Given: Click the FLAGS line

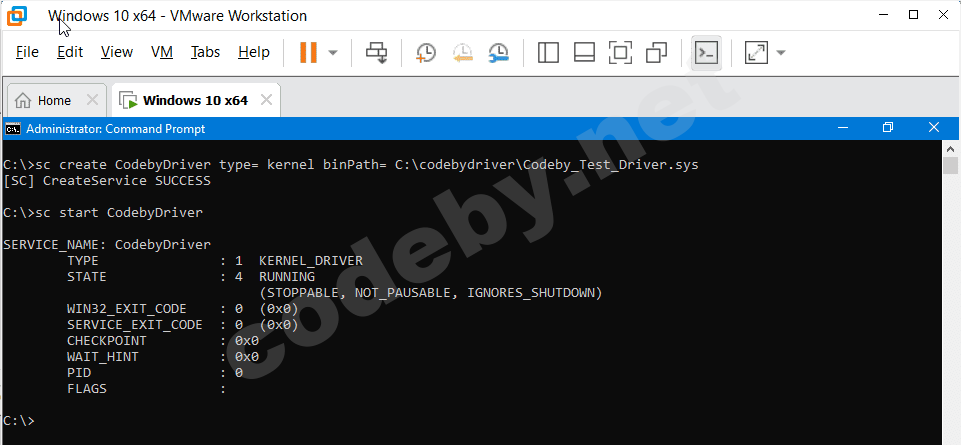Looking at the screenshot, I should (x=147, y=389).
